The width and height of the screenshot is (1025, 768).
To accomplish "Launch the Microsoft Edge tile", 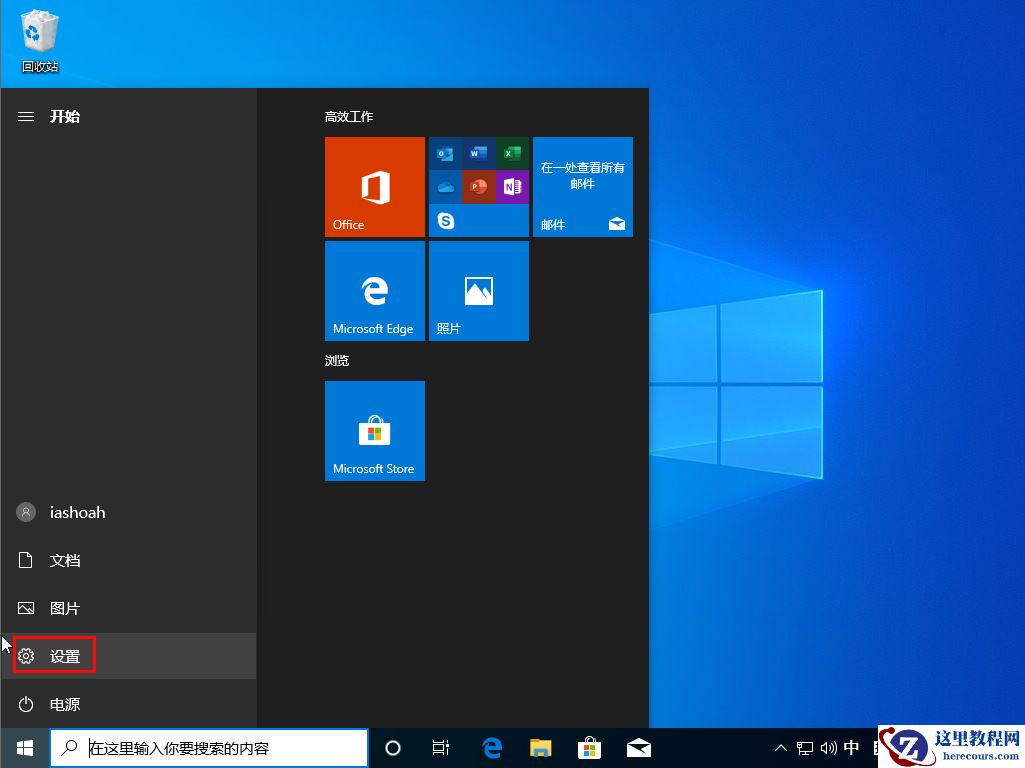I will (374, 290).
